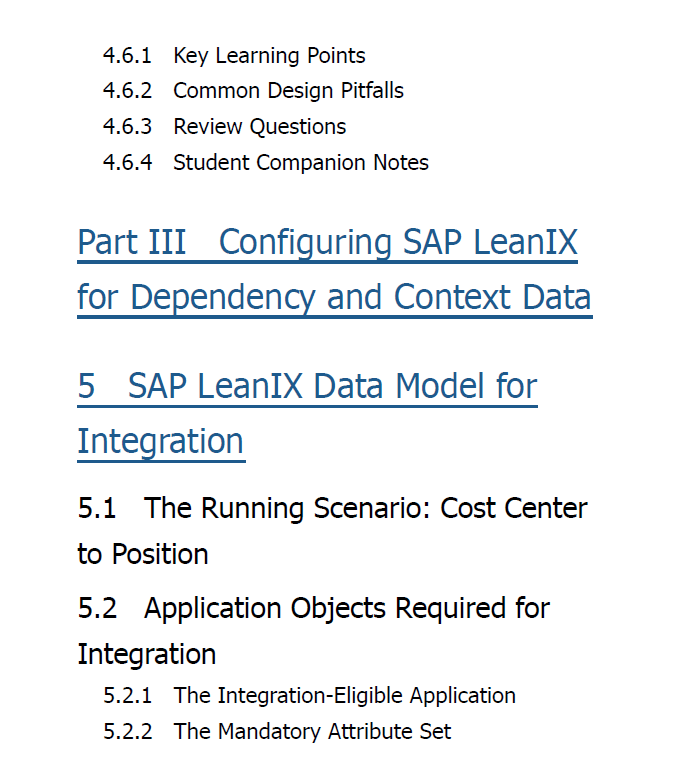Click section number 5.2.2
Viewport: 684px width, 762px height.
(x=127, y=732)
